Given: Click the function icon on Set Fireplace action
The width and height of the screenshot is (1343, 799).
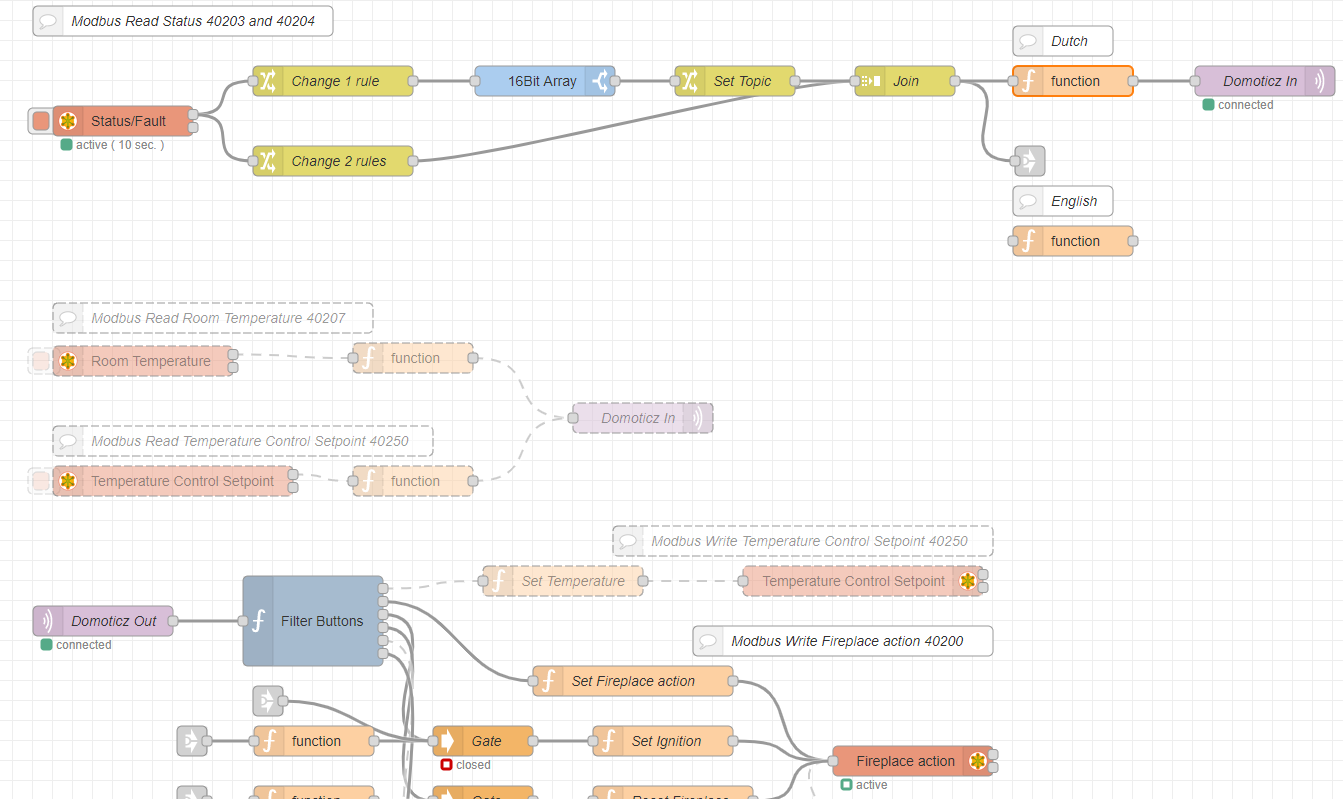Looking at the screenshot, I should tap(548, 681).
